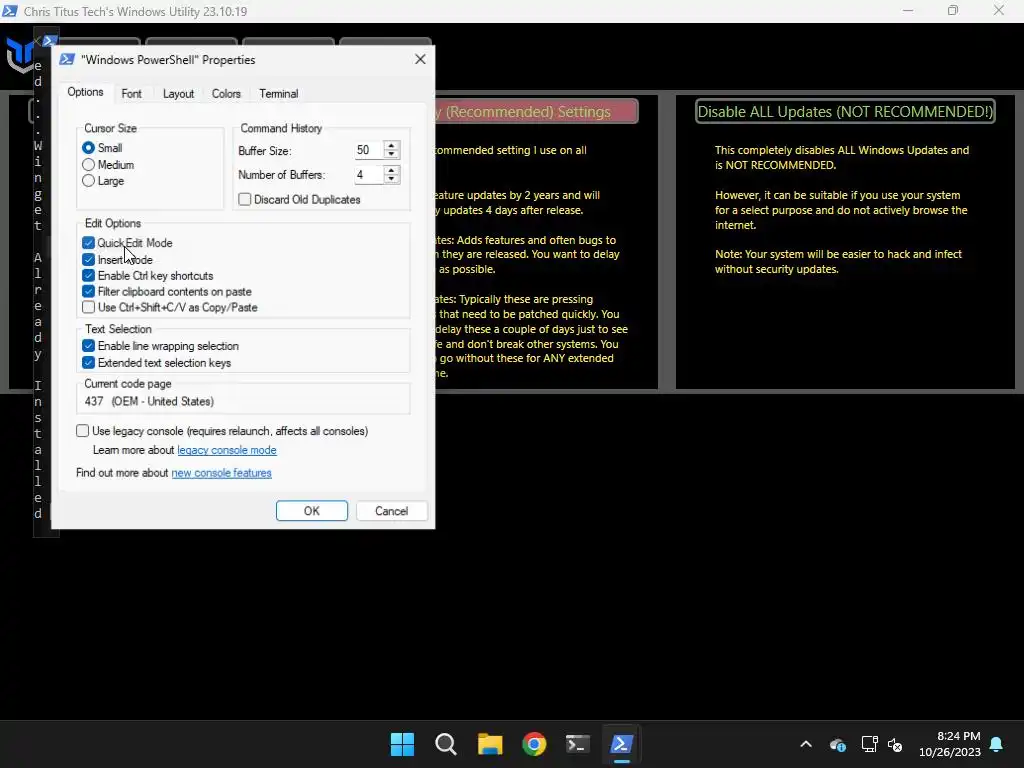Click the muted volume tray icon

895,744
